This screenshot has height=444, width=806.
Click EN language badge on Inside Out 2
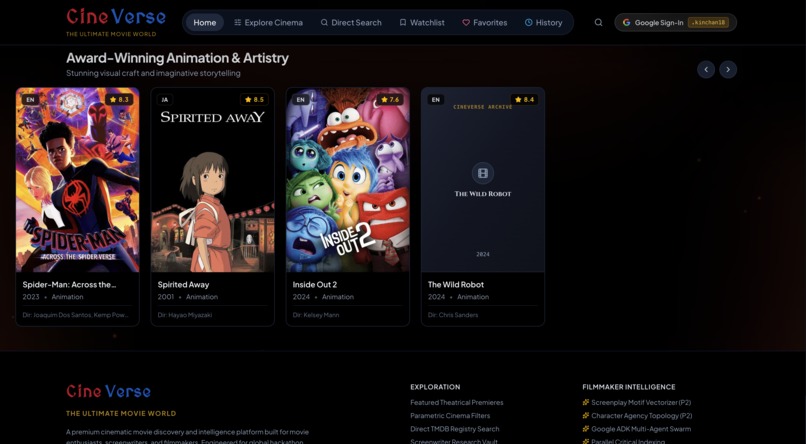click(301, 100)
